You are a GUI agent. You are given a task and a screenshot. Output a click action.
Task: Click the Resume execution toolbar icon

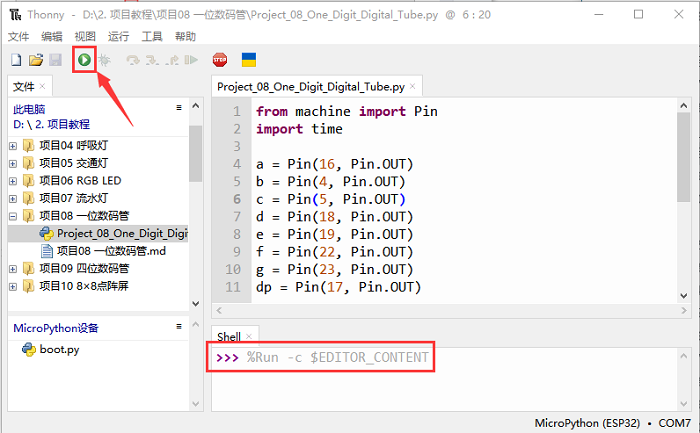click(190, 60)
